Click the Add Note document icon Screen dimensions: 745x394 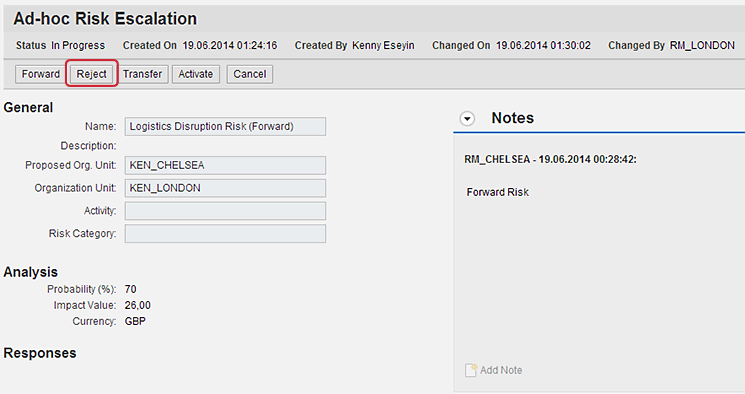[x=470, y=370]
